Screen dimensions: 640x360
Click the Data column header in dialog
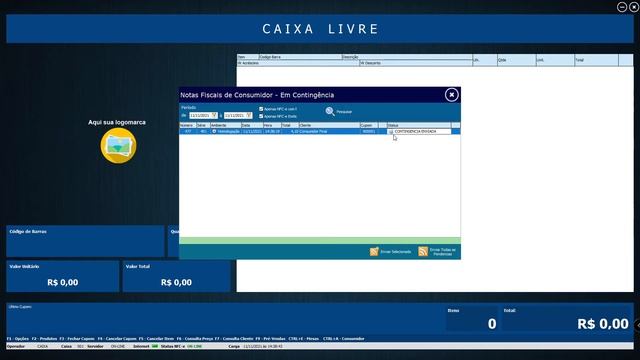[x=252, y=125]
